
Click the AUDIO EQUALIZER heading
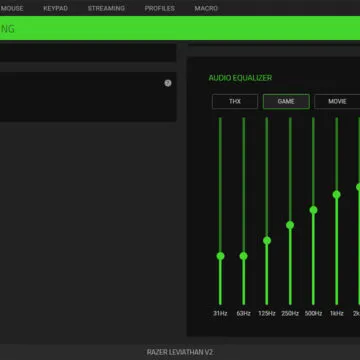(240, 78)
